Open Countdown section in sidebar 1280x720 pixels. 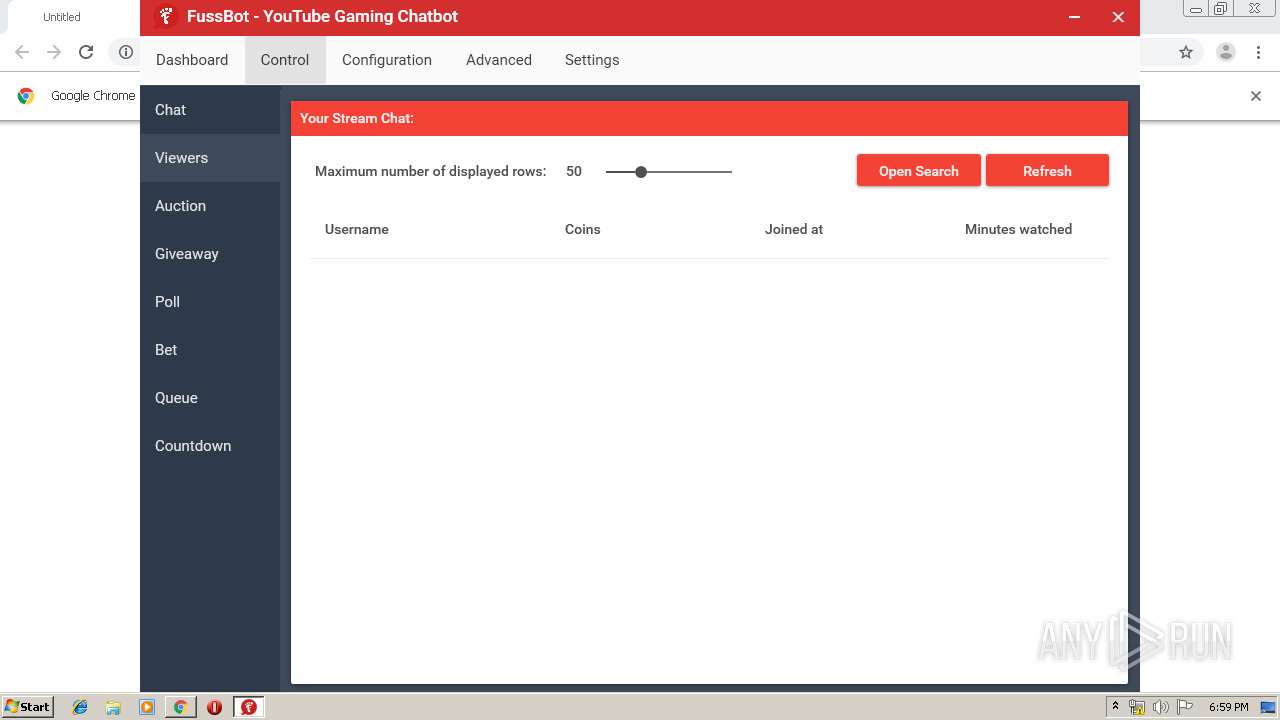(210, 446)
